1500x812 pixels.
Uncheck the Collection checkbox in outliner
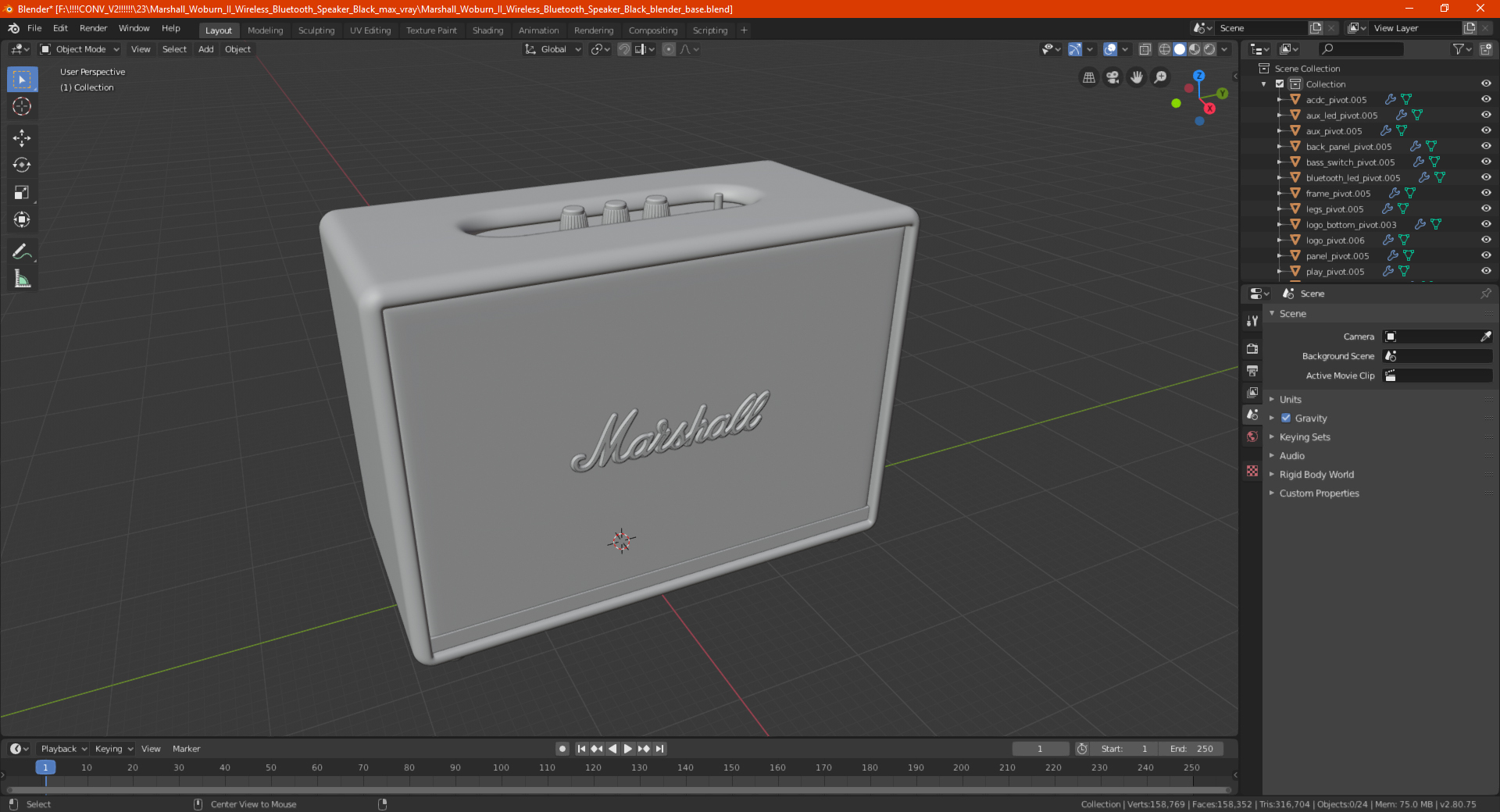coord(1280,84)
